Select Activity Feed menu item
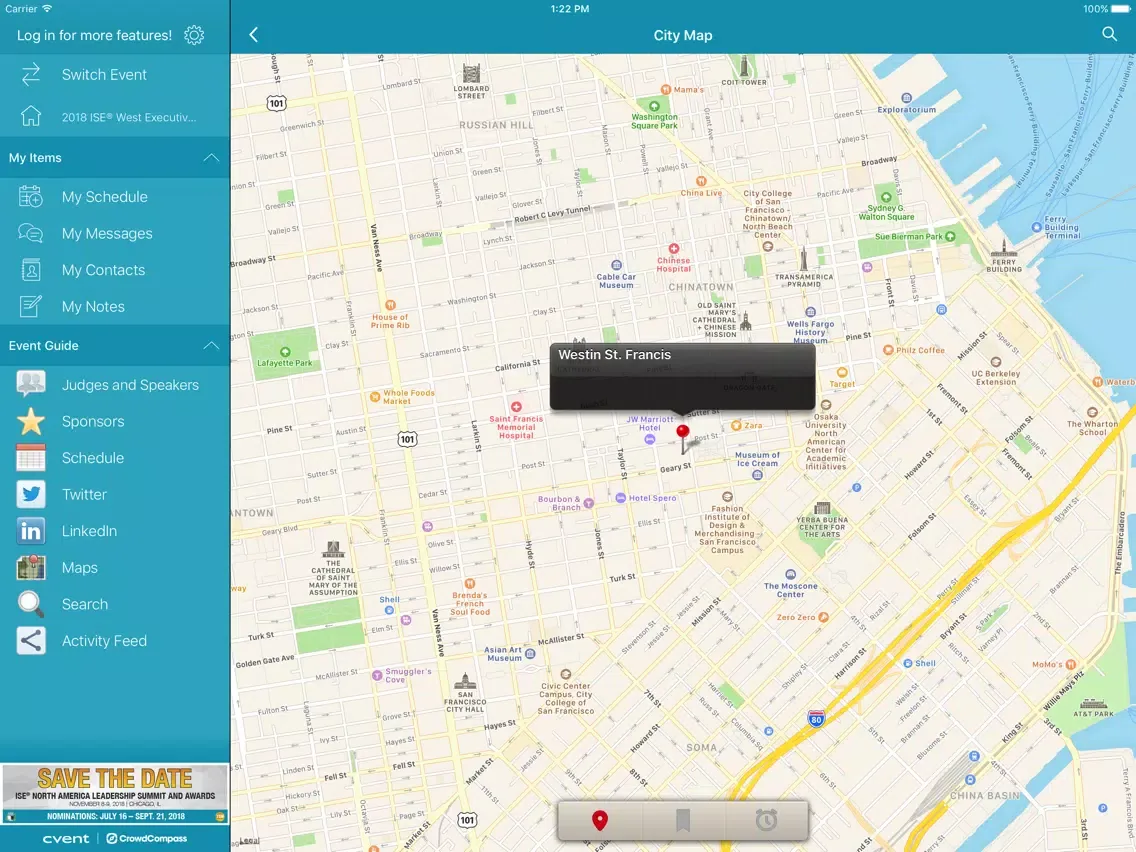 pos(114,641)
